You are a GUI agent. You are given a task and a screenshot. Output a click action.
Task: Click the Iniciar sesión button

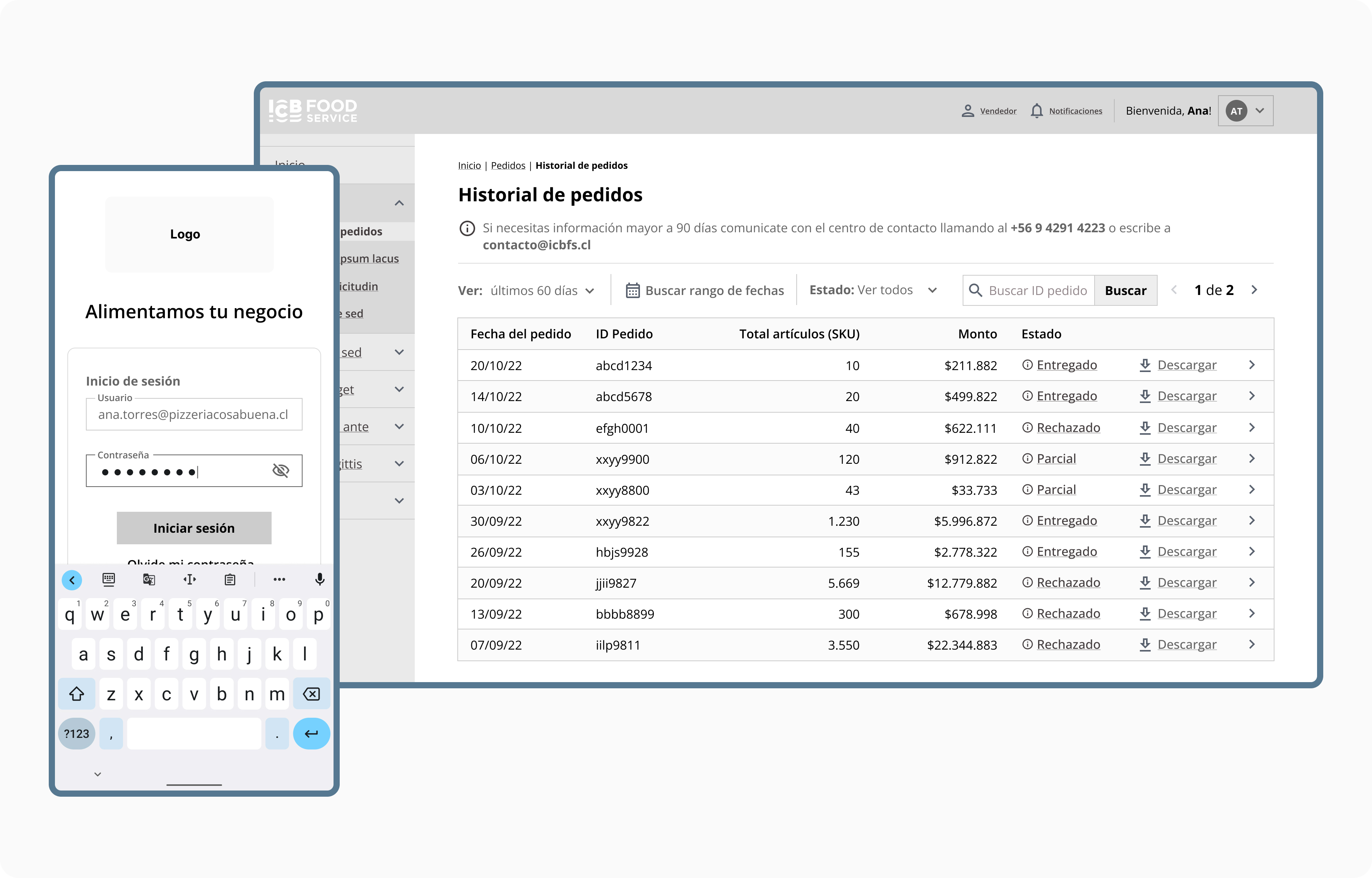194,528
